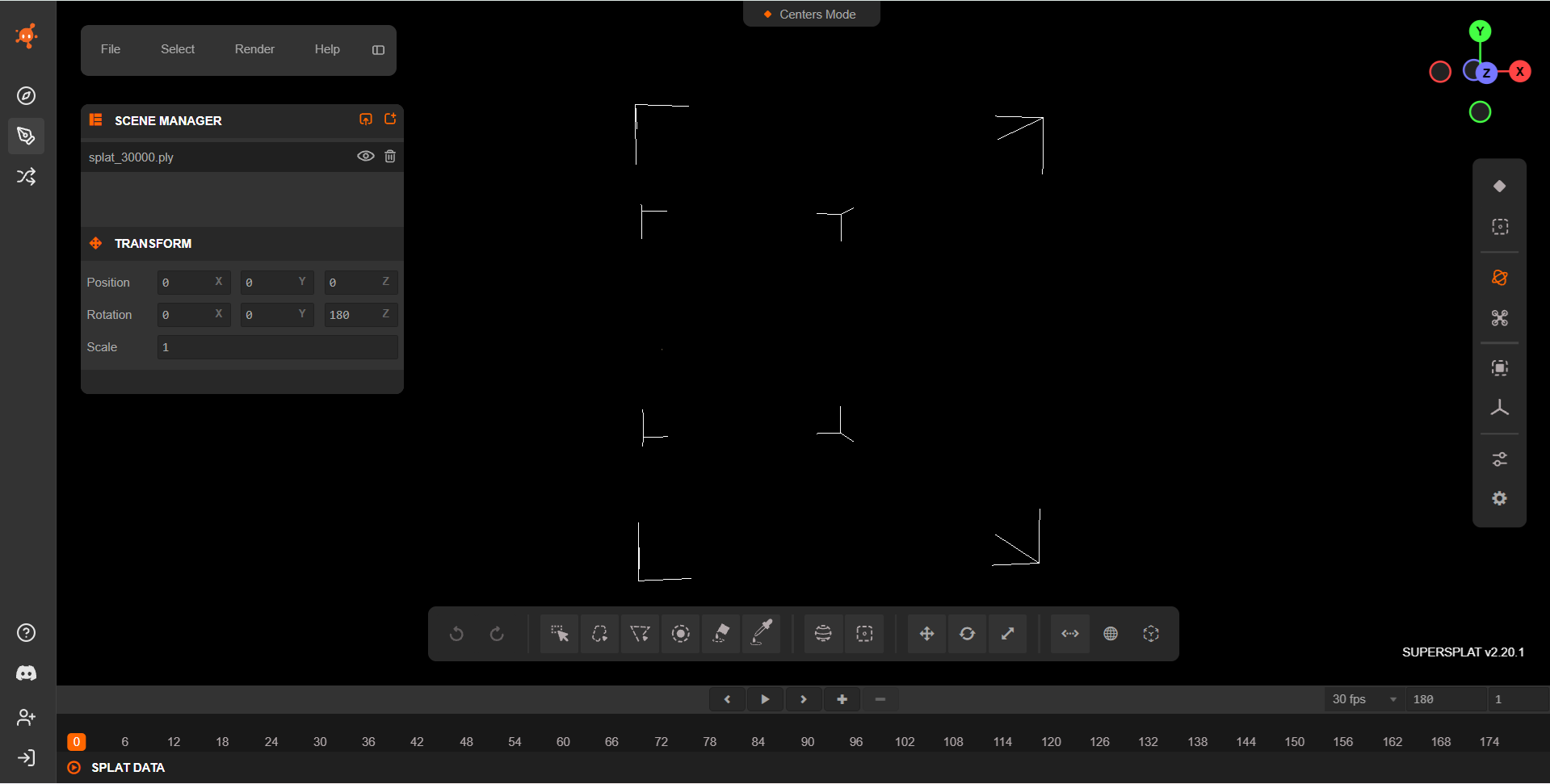Select the sphere selection tool
Viewport: 1550px width, 784px height.
coord(823,634)
